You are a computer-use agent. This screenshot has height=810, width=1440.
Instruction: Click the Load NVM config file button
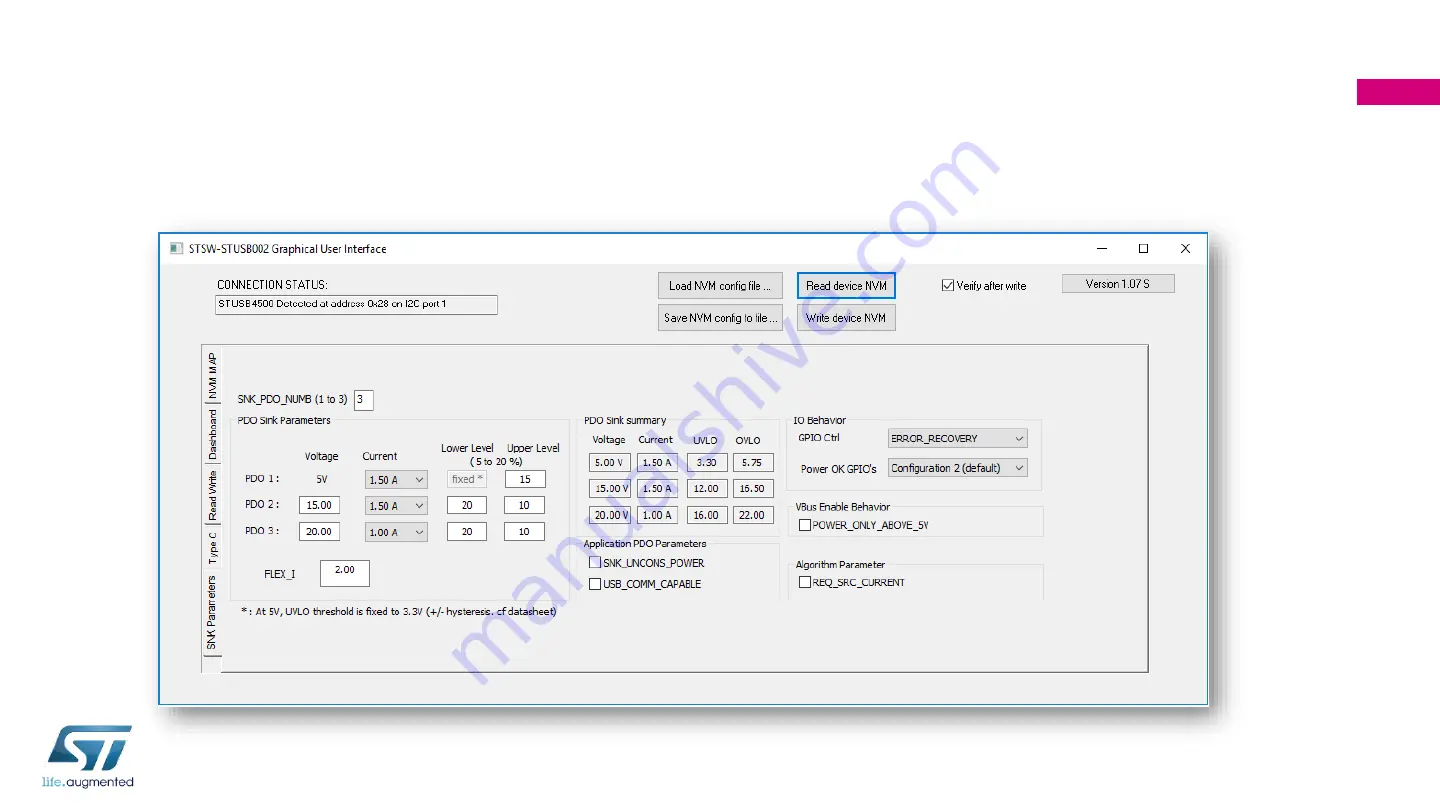point(719,286)
